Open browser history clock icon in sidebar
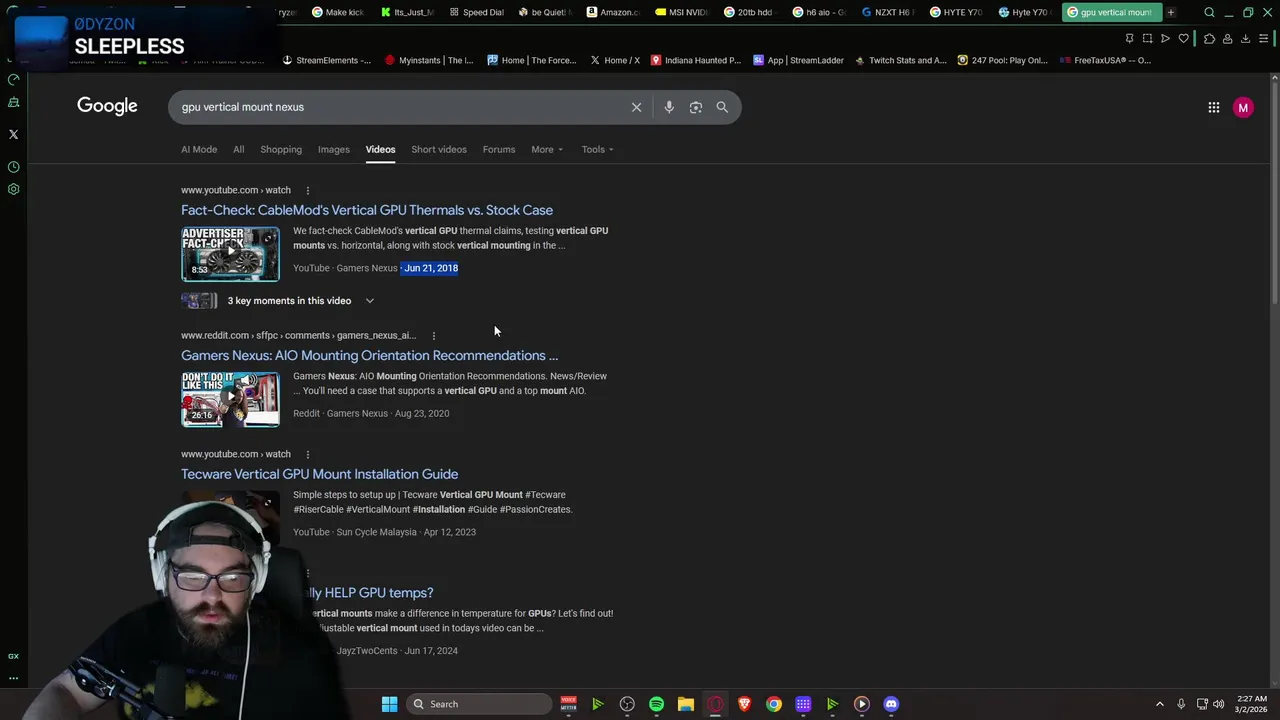Screen dimensions: 1280x720 (13, 167)
